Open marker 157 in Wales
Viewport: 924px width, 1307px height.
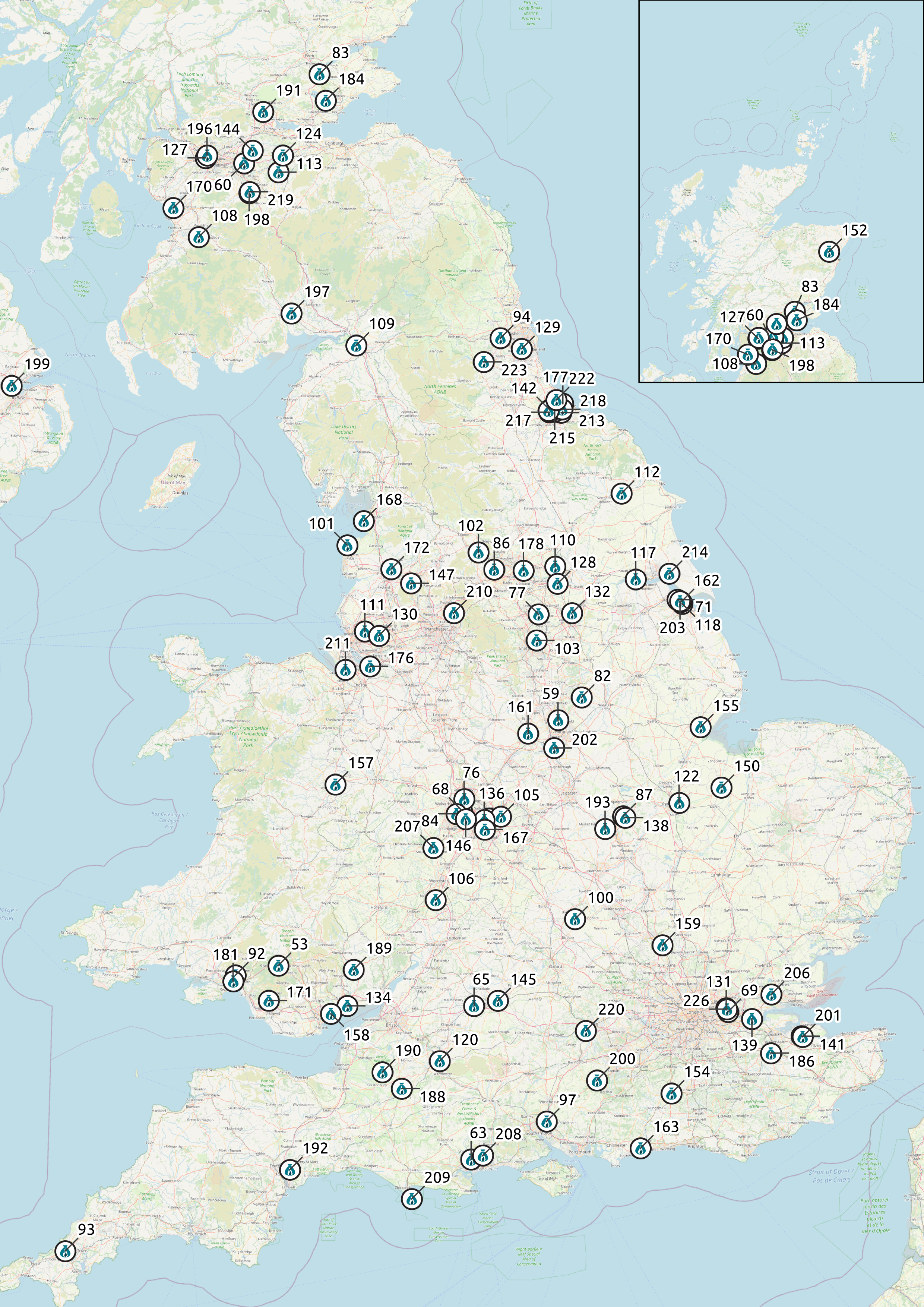tap(335, 784)
